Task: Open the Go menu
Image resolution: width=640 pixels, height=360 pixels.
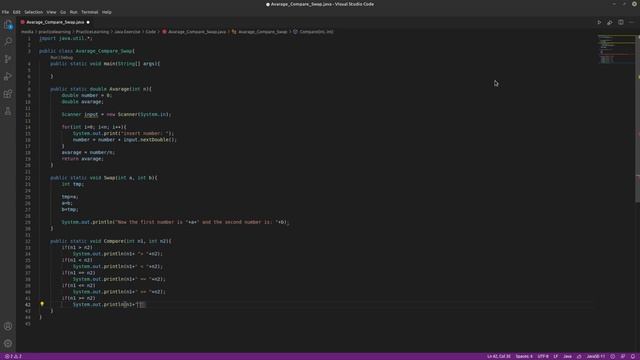Action: tap(63, 12)
